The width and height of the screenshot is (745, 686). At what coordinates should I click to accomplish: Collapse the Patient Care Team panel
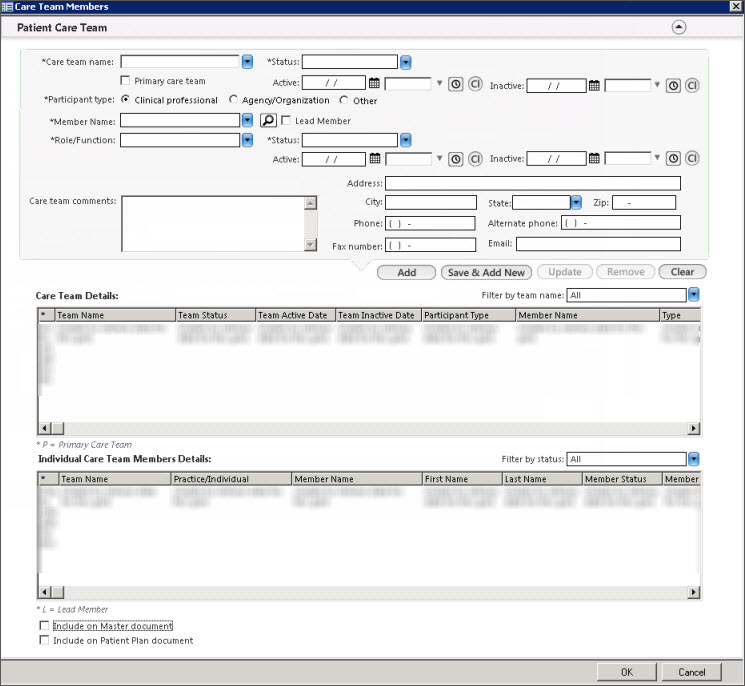coord(679,28)
